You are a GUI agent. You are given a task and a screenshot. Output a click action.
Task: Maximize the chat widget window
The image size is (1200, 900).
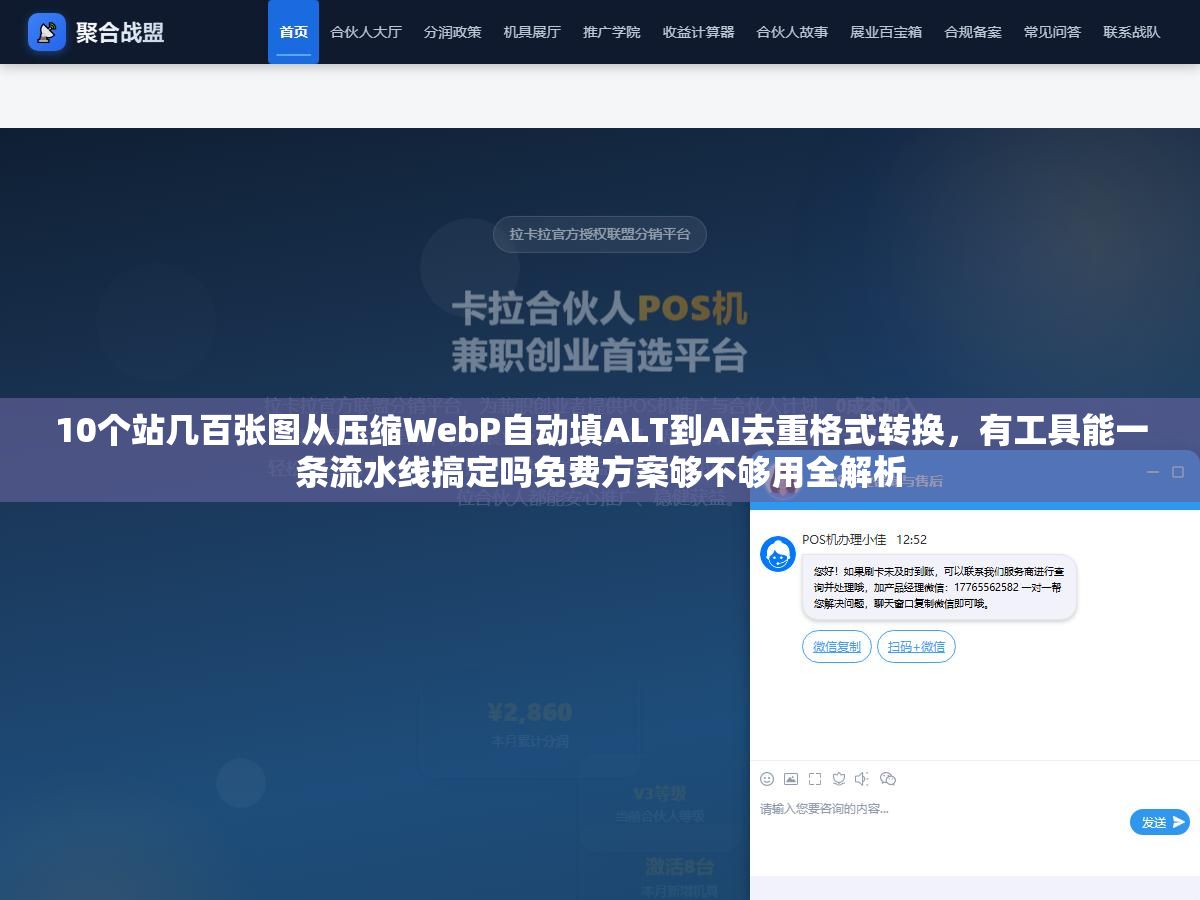pyautogui.click(x=1178, y=472)
